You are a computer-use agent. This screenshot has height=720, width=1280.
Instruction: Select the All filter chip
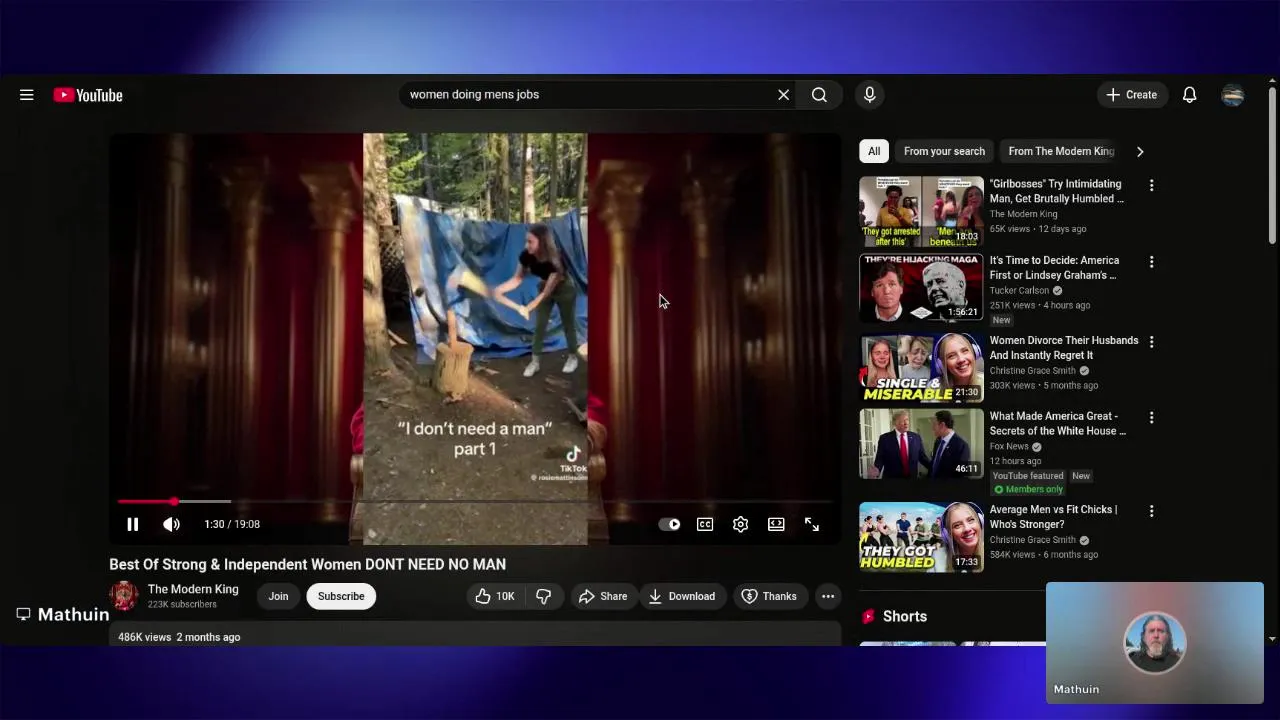click(x=874, y=151)
